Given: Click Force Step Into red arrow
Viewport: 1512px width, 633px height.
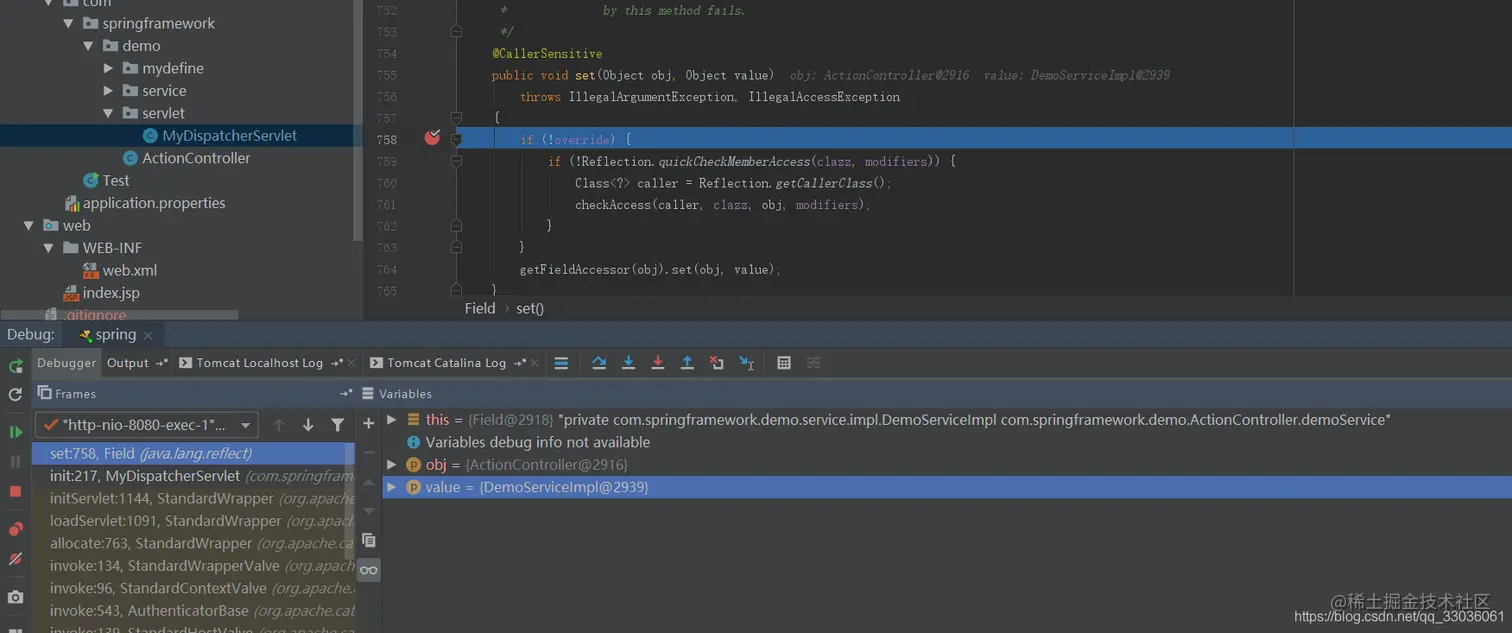Looking at the screenshot, I should pos(658,363).
